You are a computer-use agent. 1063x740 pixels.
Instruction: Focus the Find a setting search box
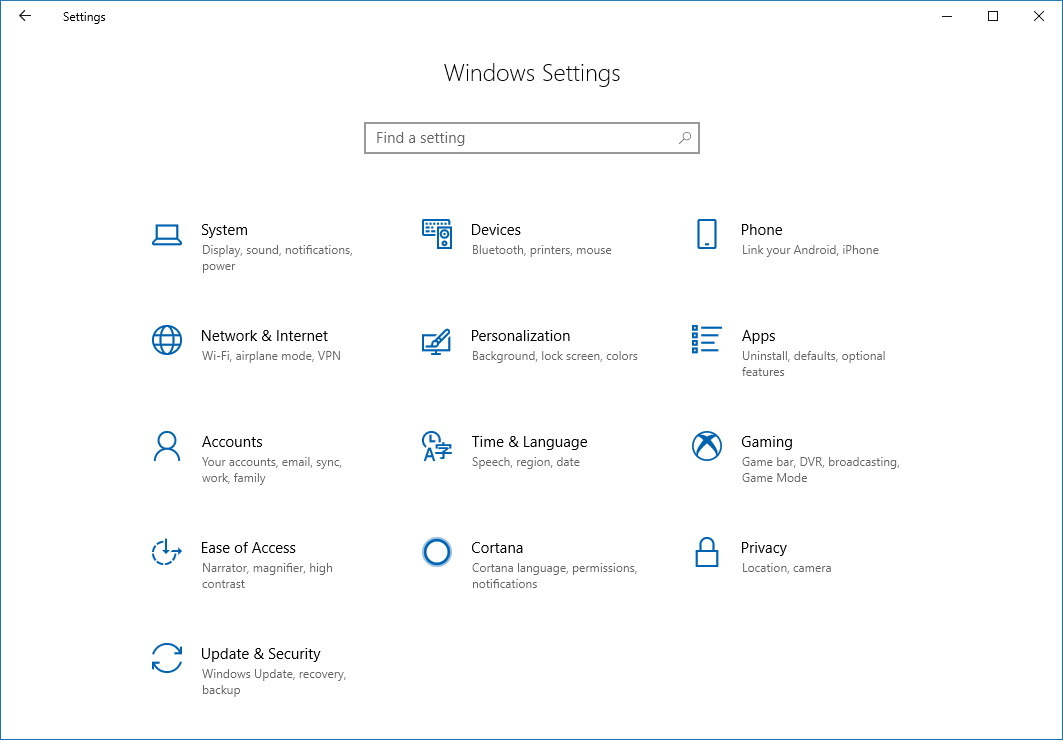tap(532, 138)
